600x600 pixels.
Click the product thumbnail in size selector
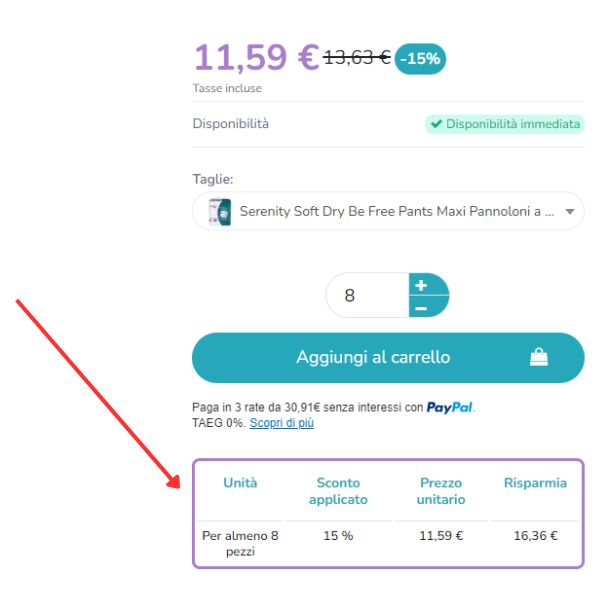pyautogui.click(x=220, y=212)
